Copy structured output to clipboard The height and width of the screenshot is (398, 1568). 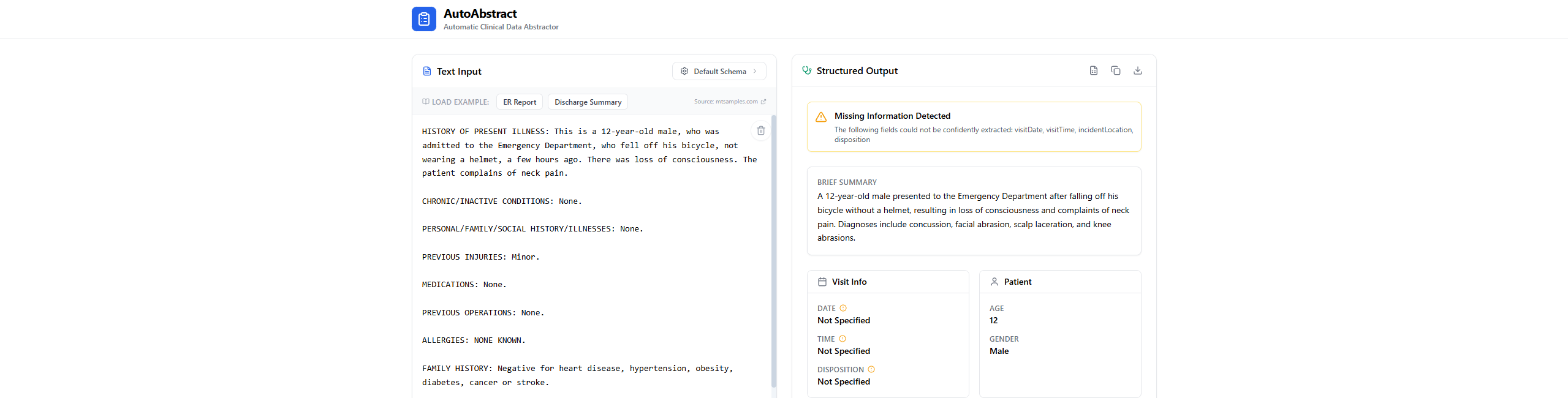[1115, 70]
